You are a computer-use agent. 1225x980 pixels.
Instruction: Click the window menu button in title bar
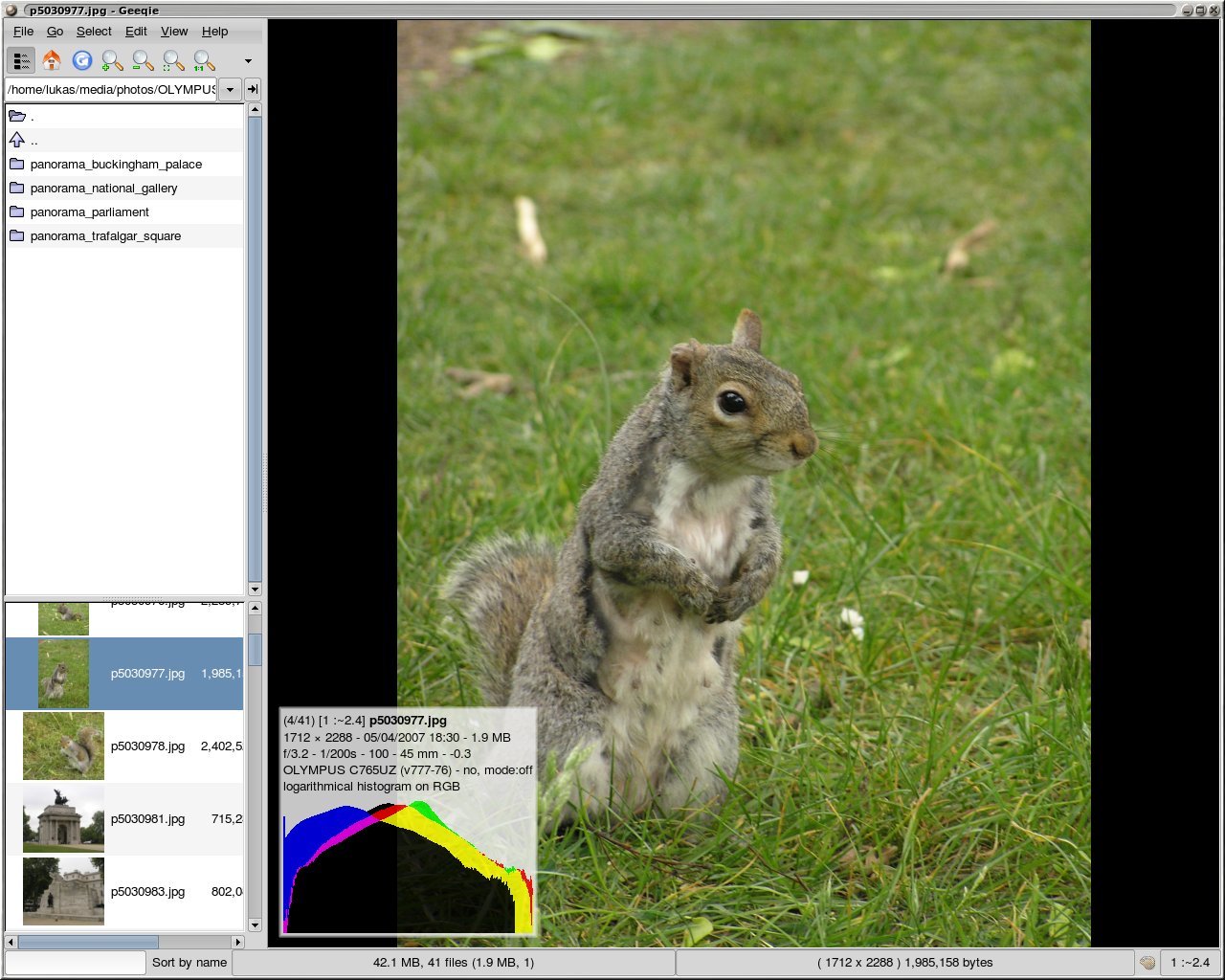(11, 10)
